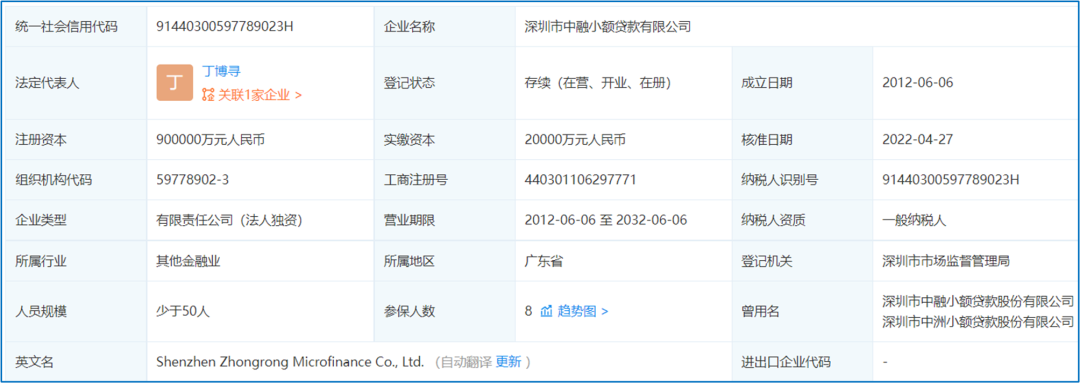
Task: Open 关联1家企业 link
Action: (260, 95)
